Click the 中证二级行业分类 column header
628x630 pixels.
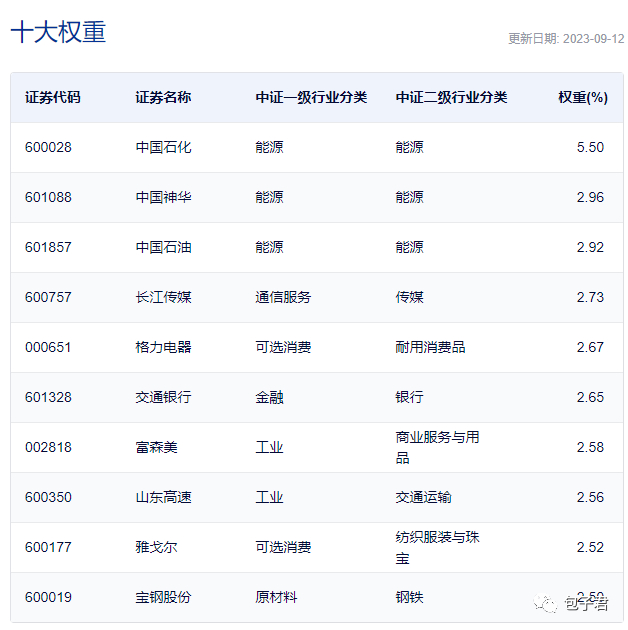coord(451,98)
